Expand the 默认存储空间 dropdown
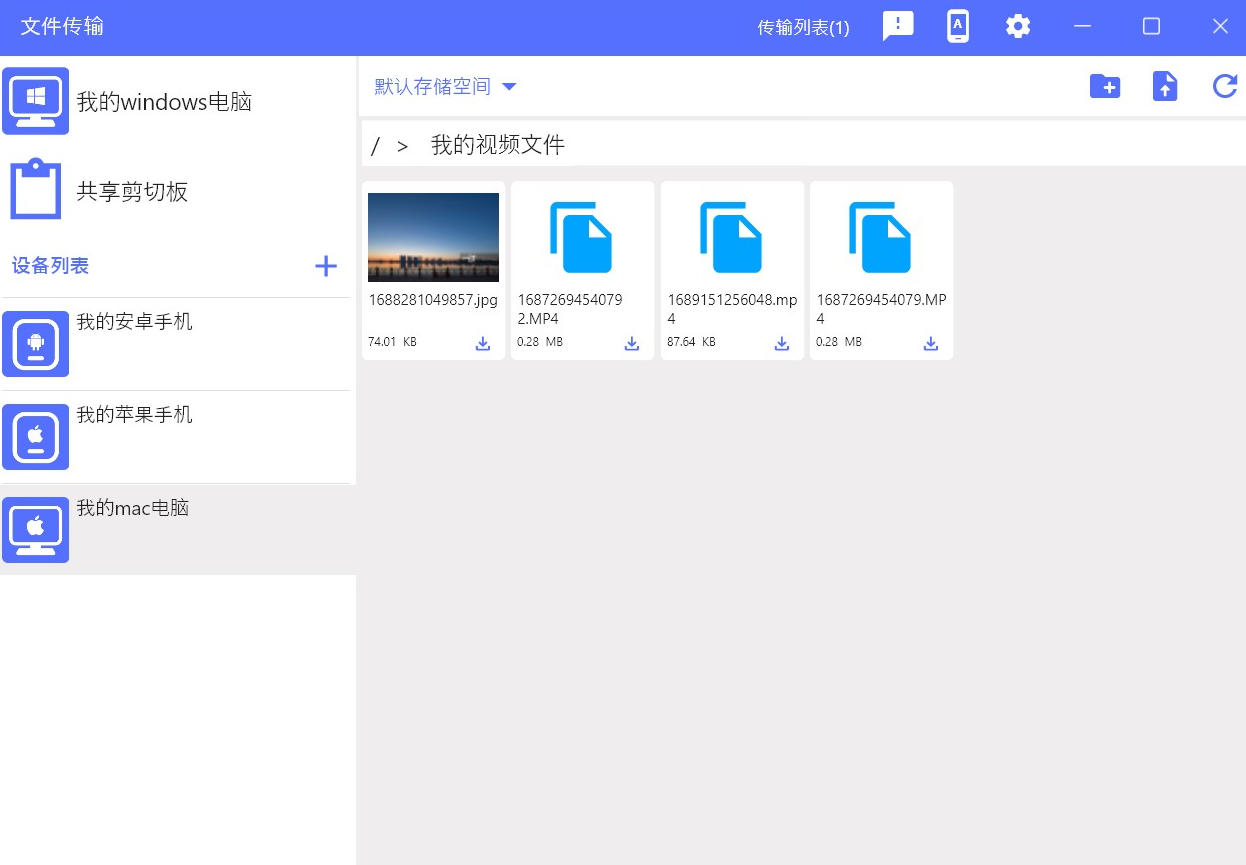This screenshot has width=1246, height=865. click(x=445, y=87)
